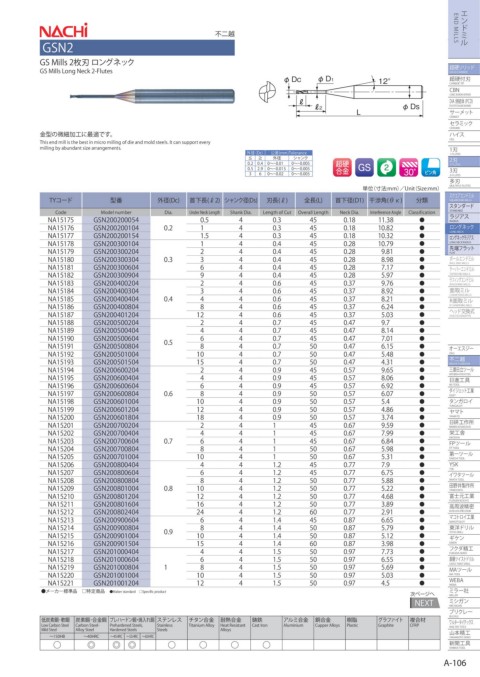The height and width of the screenshot is (677, 480).
Task: Select the ヘッド交換式 side tab
Action: coord(462,313)
